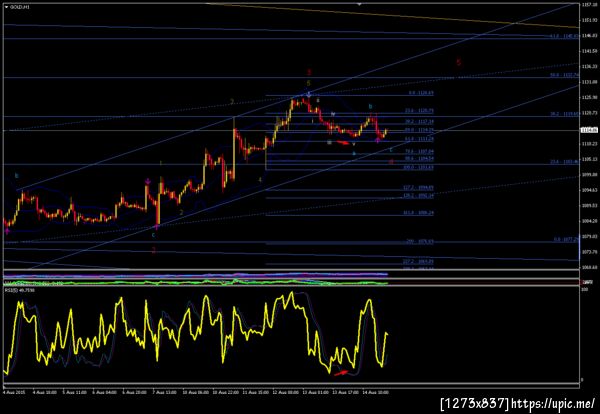Select the red wave 2 label below the low
This screenshot has width=600, height=414.
coord(153,250)
